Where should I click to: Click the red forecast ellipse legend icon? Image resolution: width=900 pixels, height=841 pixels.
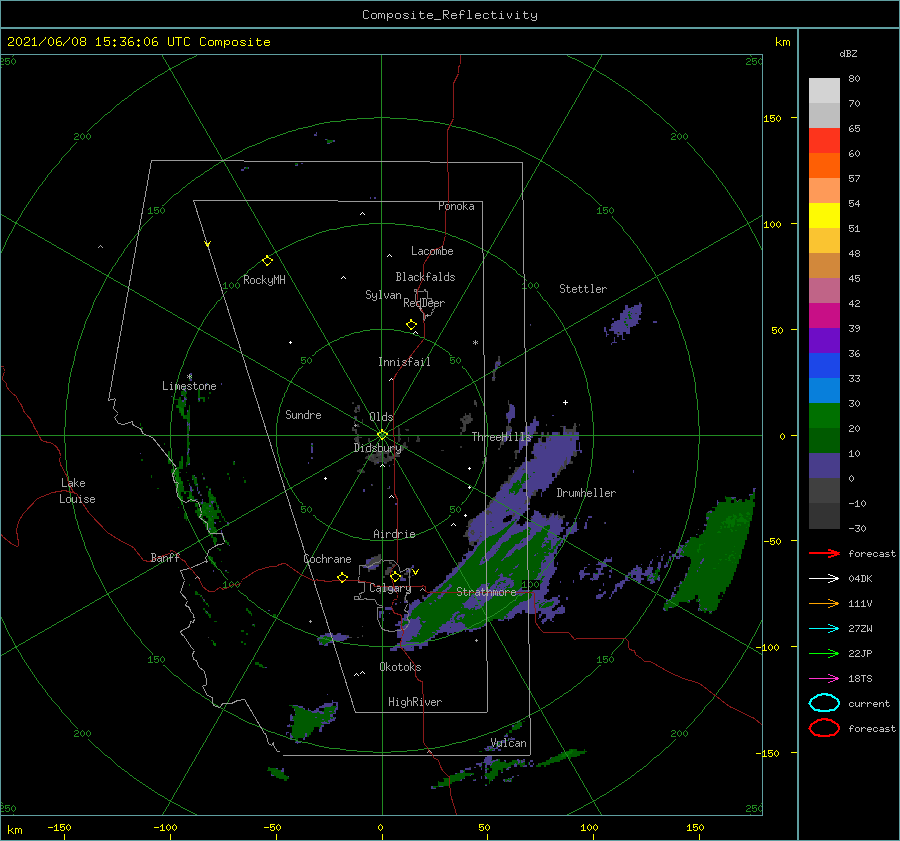824,728
